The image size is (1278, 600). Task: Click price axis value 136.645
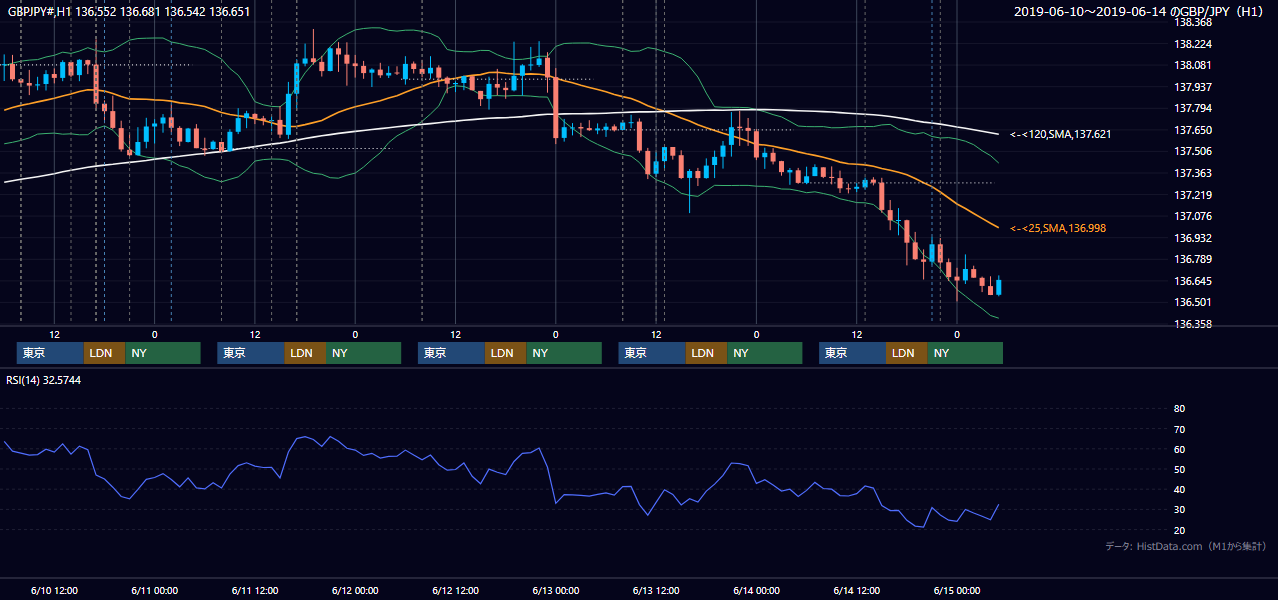1192,281
